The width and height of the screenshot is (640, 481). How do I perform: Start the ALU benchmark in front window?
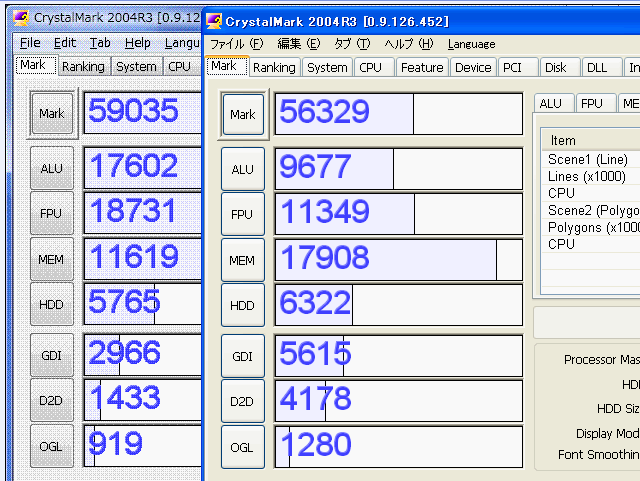tap(243, 170)
